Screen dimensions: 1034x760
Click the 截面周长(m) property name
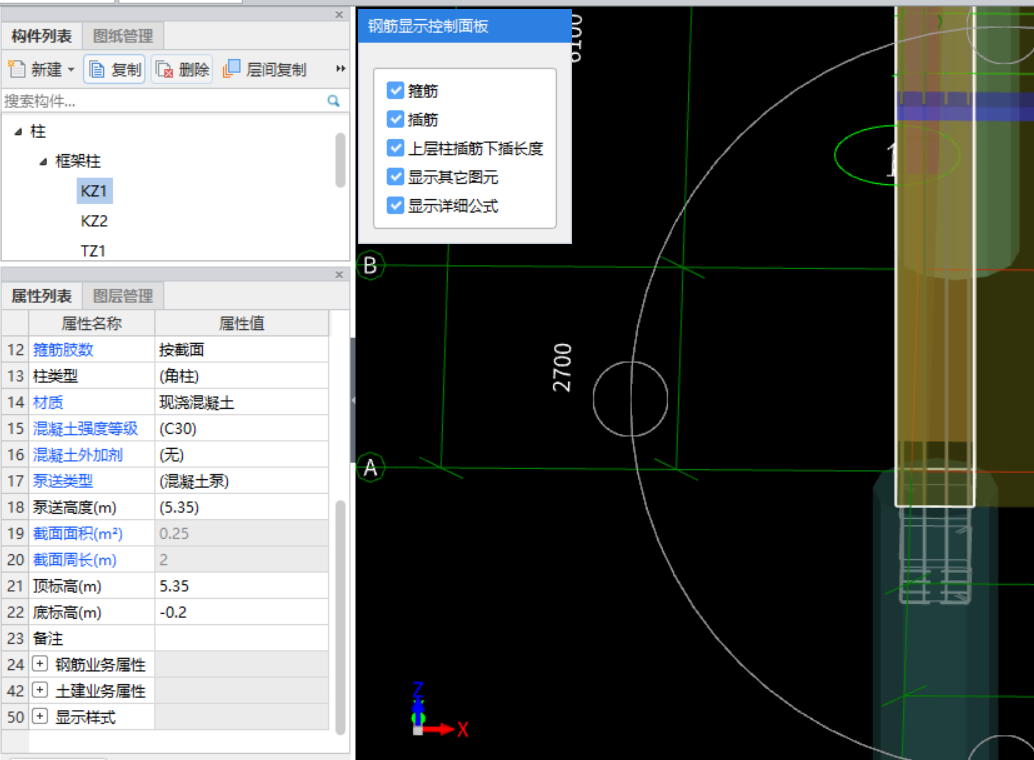pos(75,559)
